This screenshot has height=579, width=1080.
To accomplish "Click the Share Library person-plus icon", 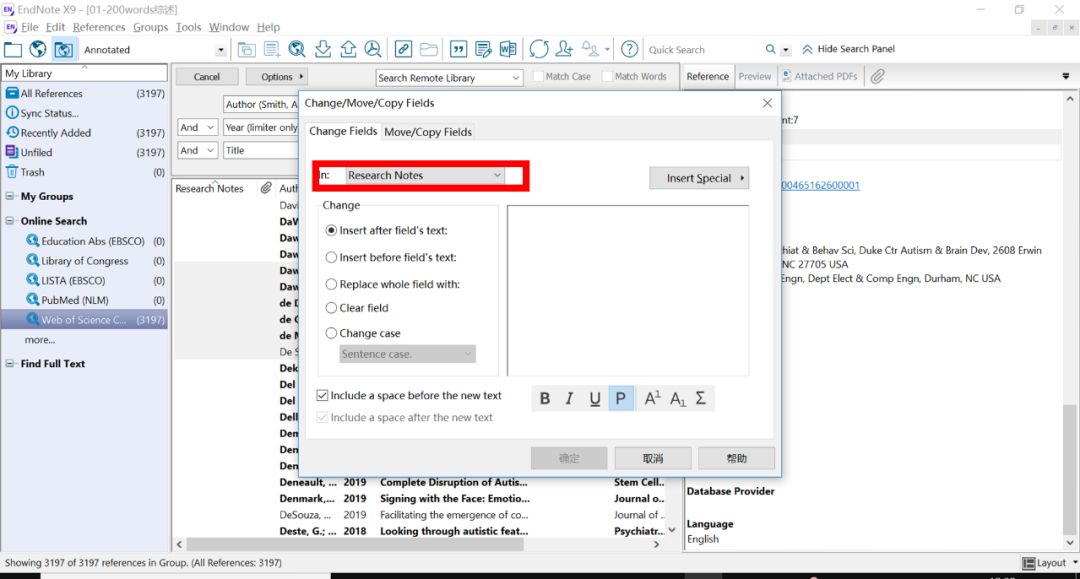I will tap(564, 50).
